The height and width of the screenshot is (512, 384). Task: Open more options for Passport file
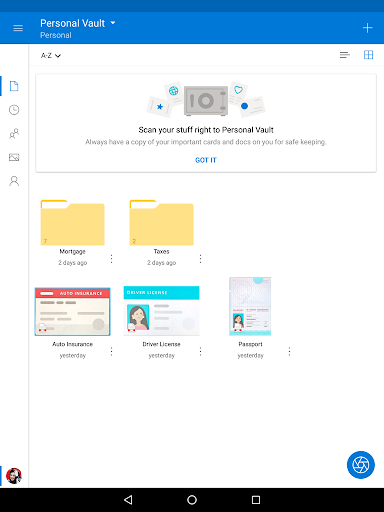(289, 351)
